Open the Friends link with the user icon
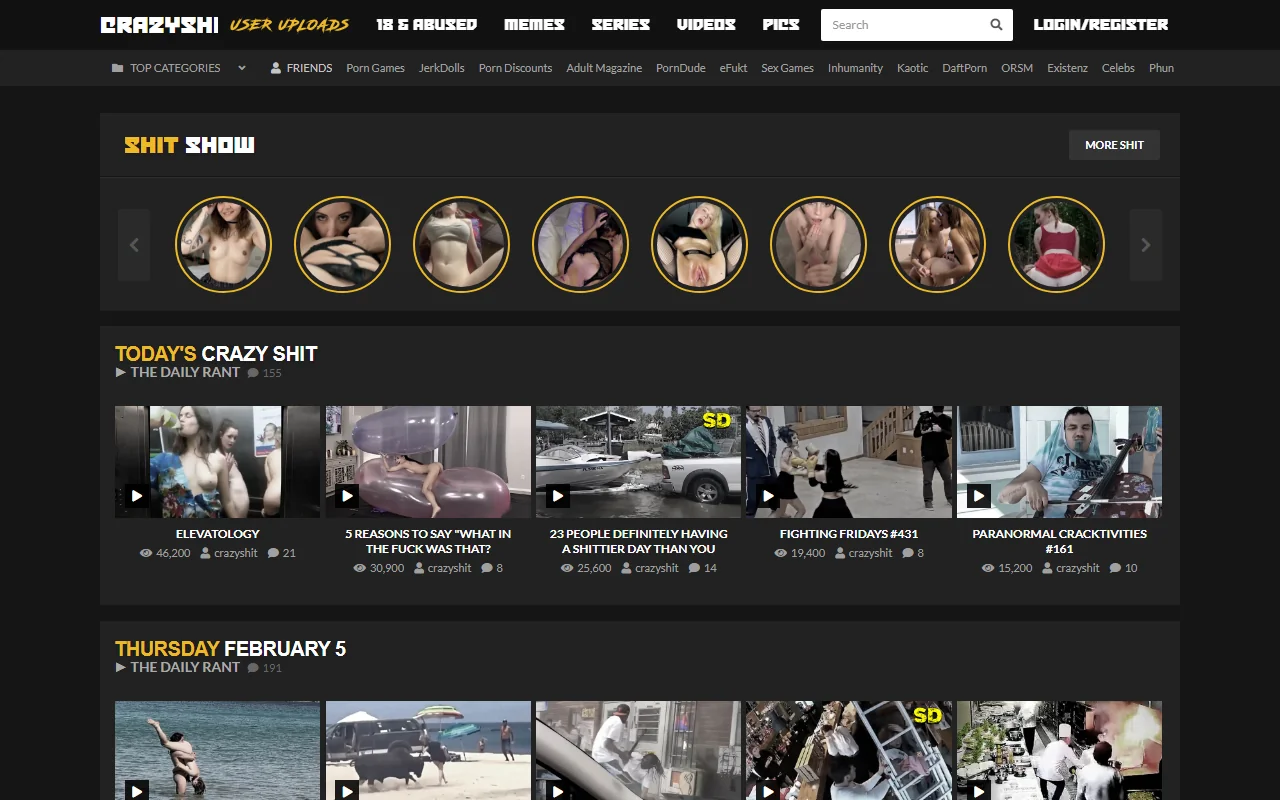The image size is (1280, 800). click(301, 68)
